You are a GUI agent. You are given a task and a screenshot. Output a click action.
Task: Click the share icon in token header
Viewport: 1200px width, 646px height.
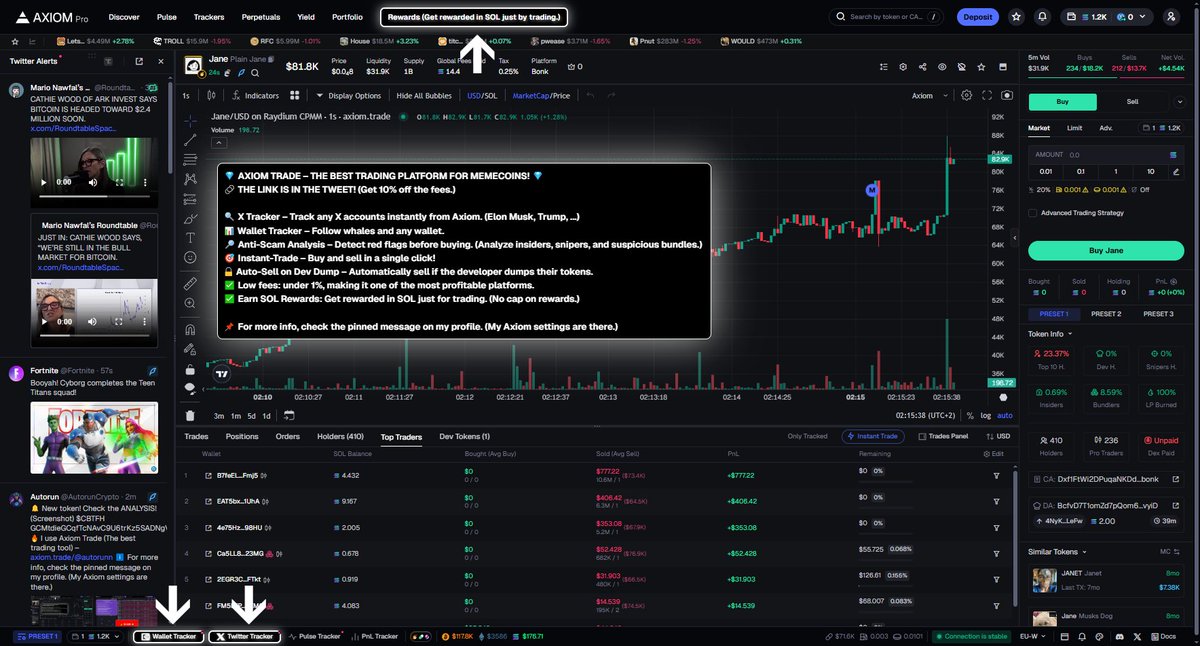pyautogui.click(x=921, y=66)
